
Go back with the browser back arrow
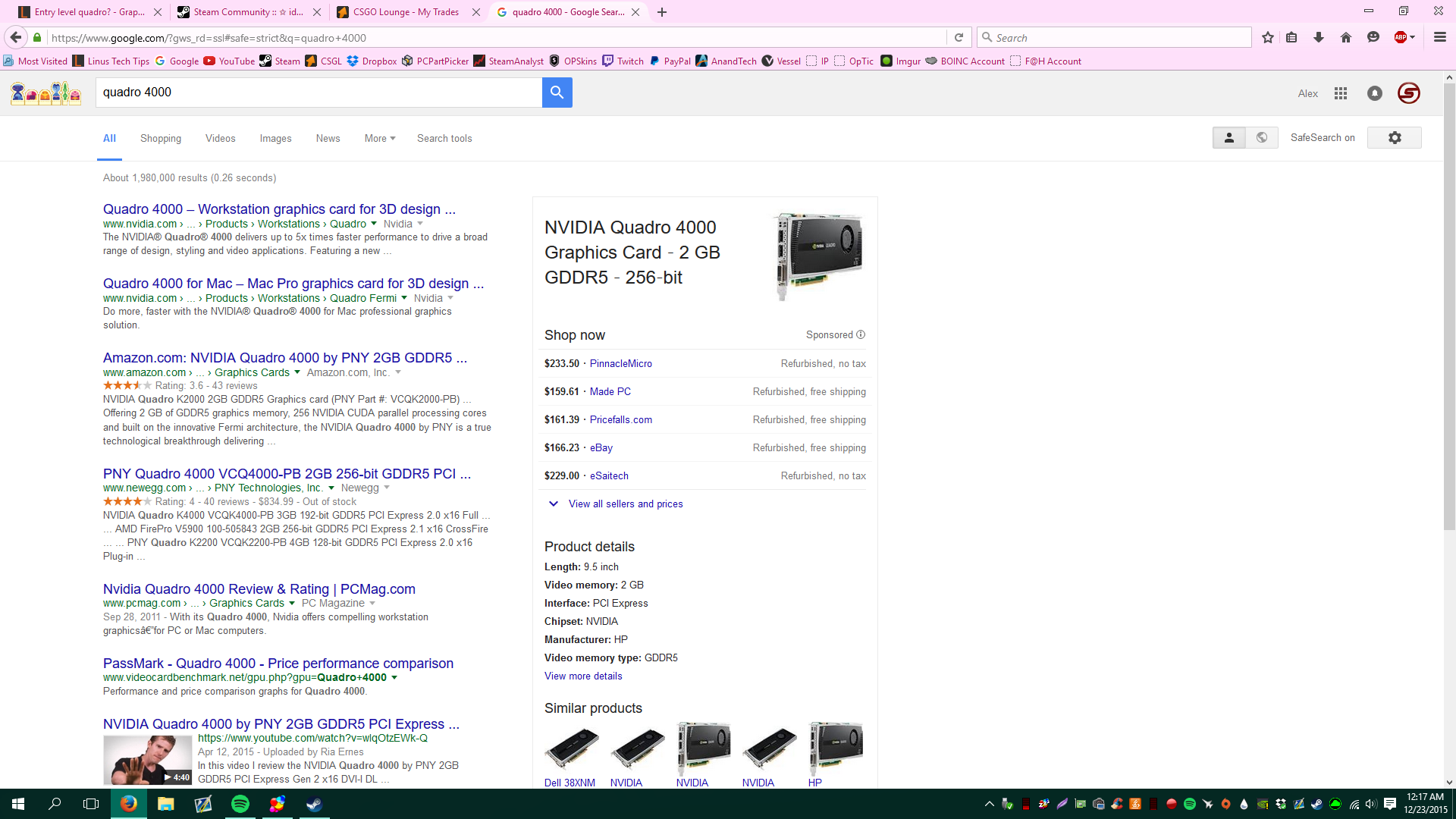pyautogui.click(x=16, y=37)
